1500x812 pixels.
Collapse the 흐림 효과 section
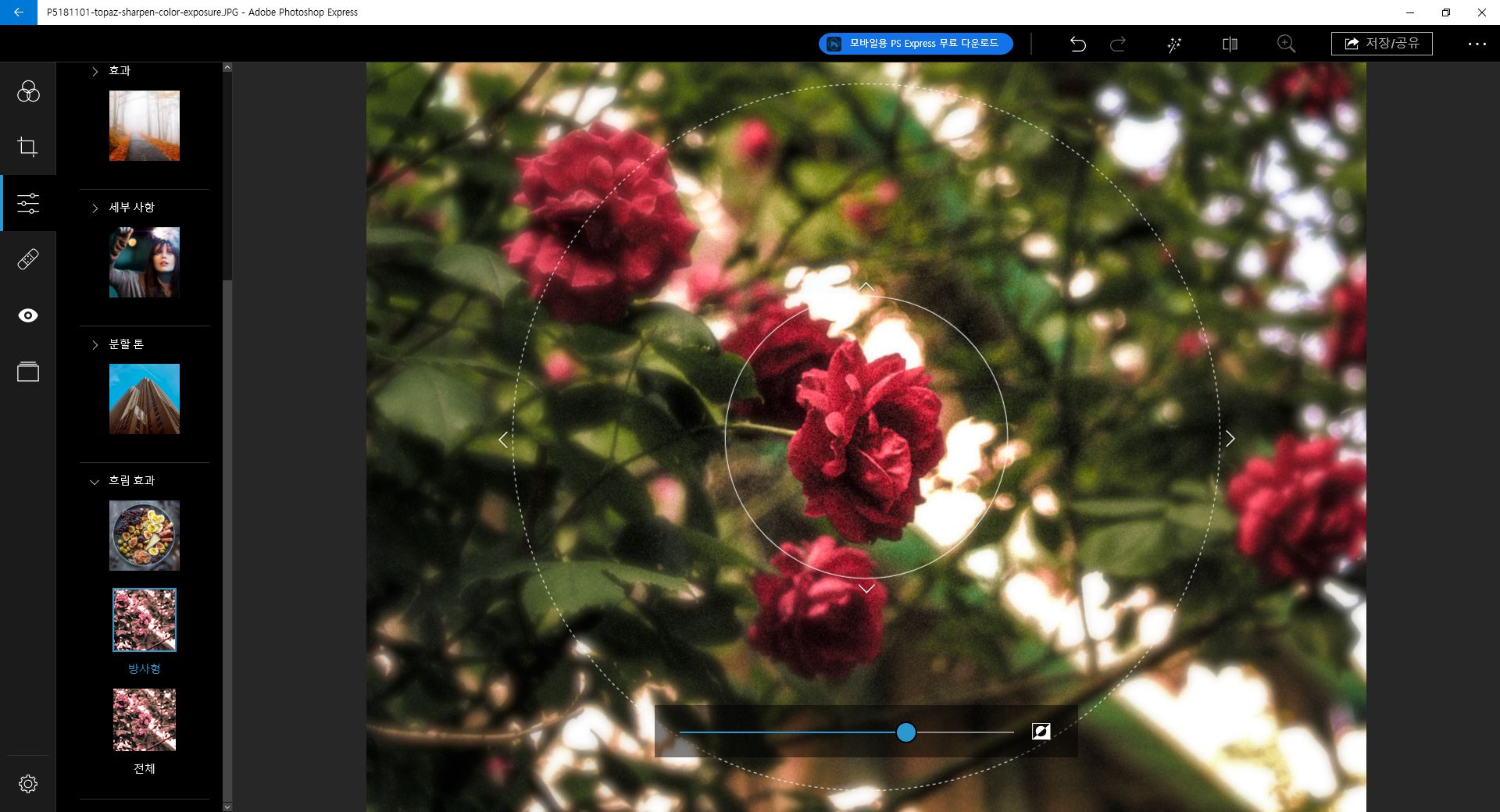(x=95, y=482)
